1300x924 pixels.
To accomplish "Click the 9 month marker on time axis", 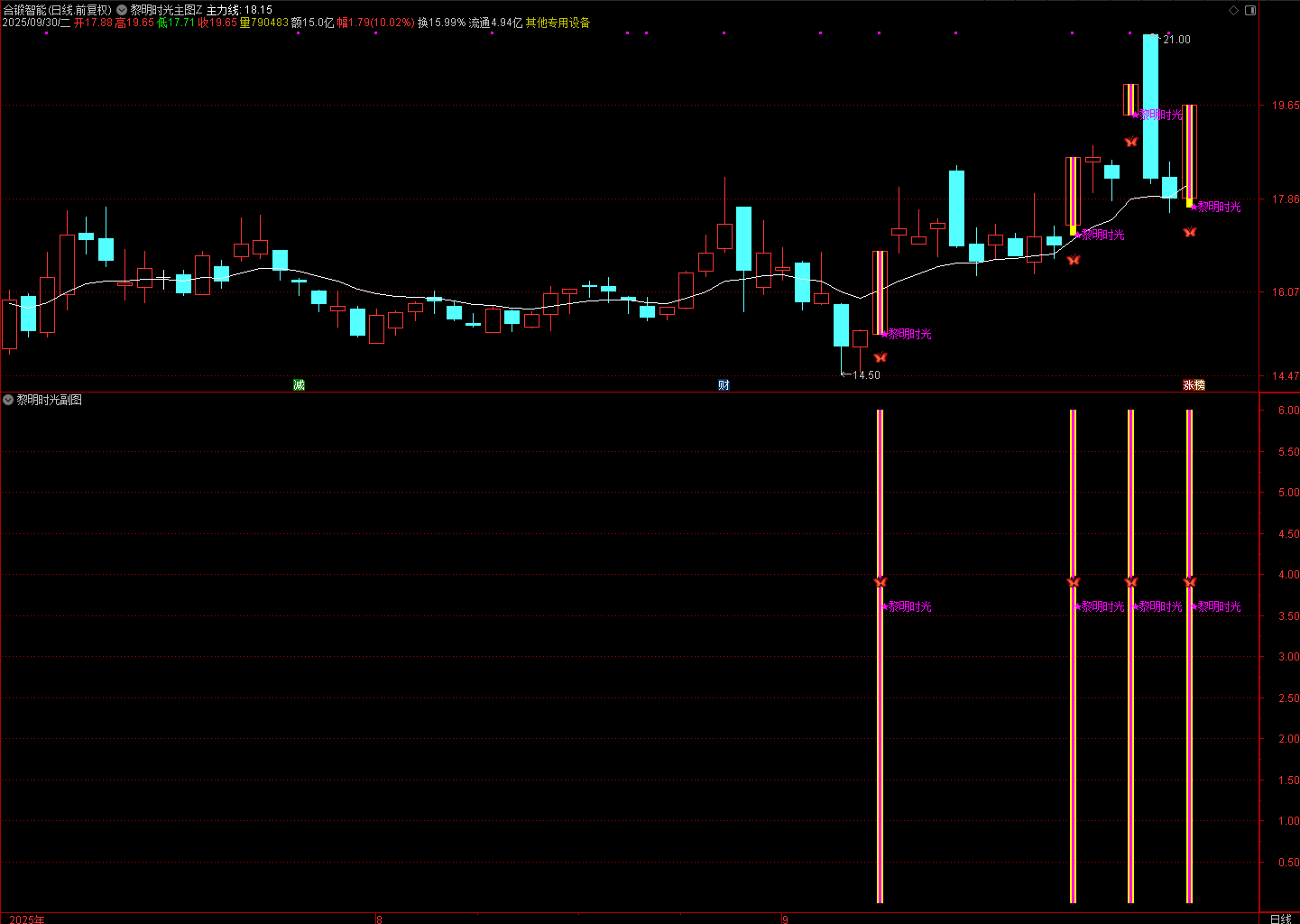I will (x=785, y=919).
